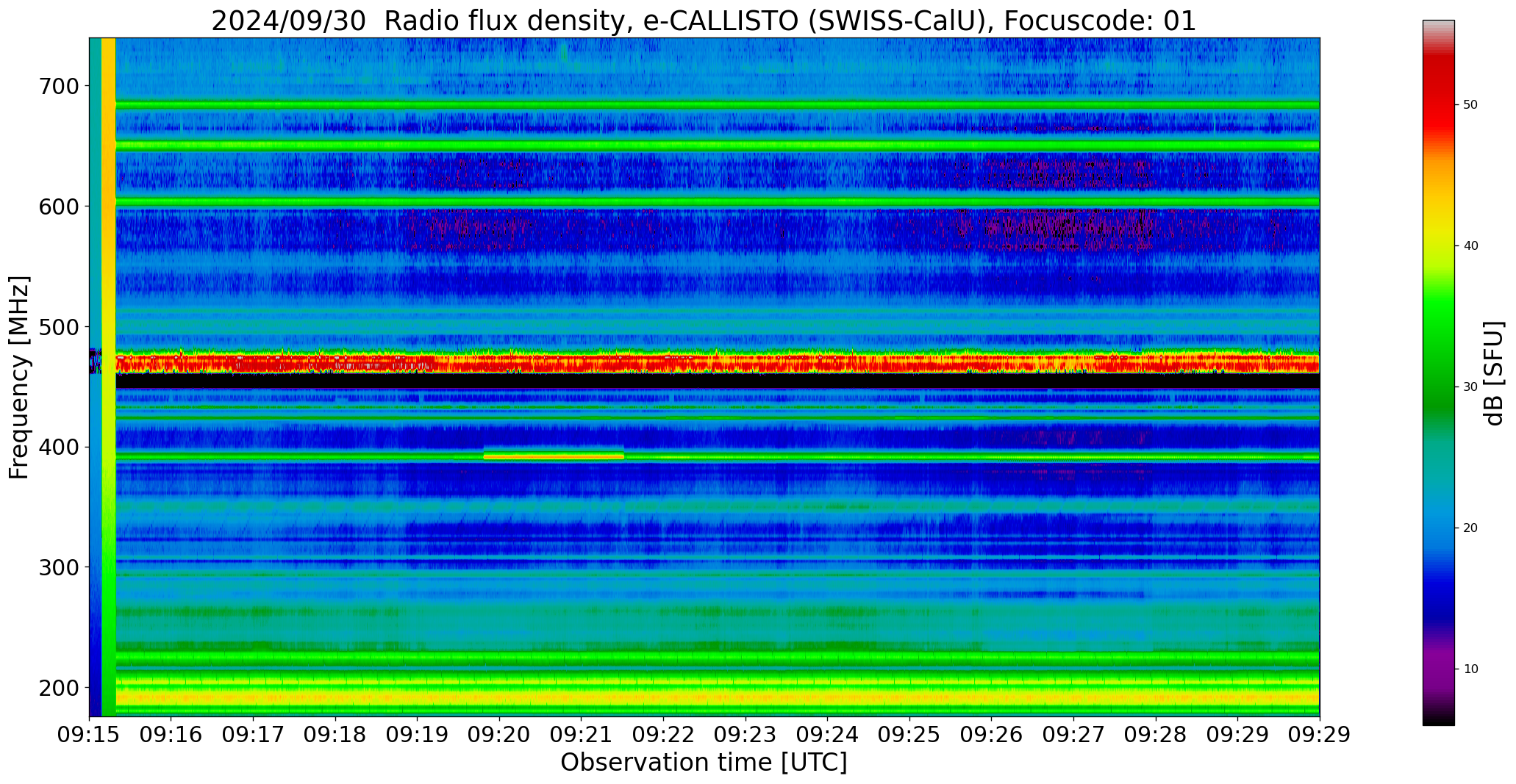The width and height of the screenshot is (1516, 784).
Task: Click the 09:18 time tick label
Action: [336, 735]
